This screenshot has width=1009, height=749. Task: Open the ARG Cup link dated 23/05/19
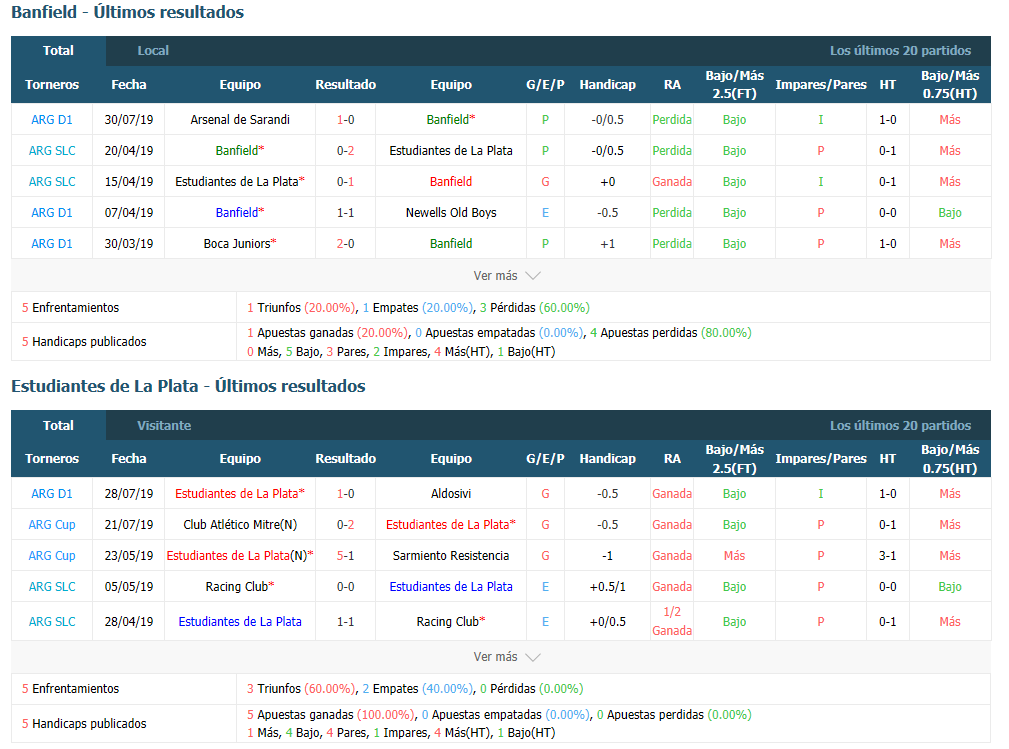(x=52, y=555)
